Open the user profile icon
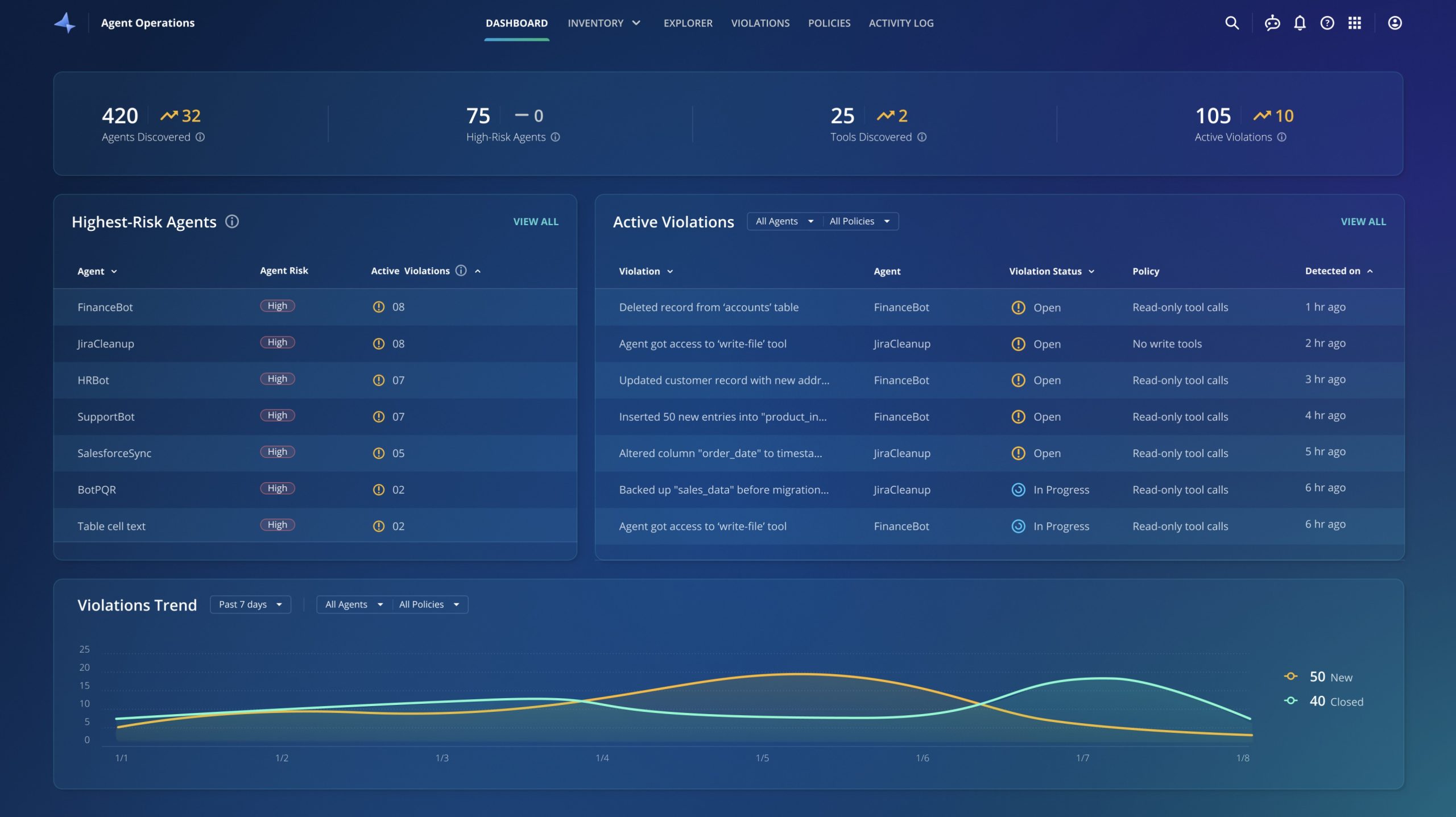The height and width of the screenshot is (817, 1456). tap(1395, 23)
